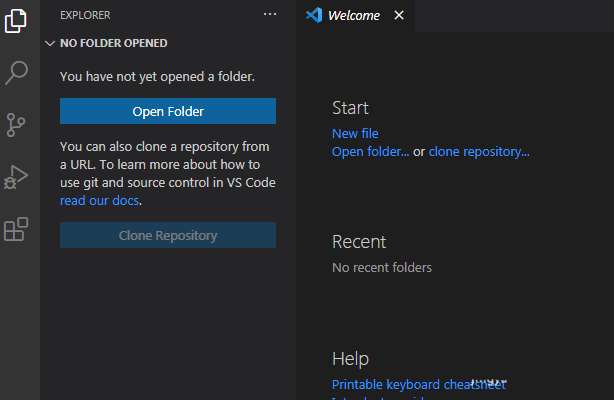This screenshot has height=400, width=614.
Task: Click the VS Code logo on Welcome tab
Action: pyautogui.click(x=313, y=15)
